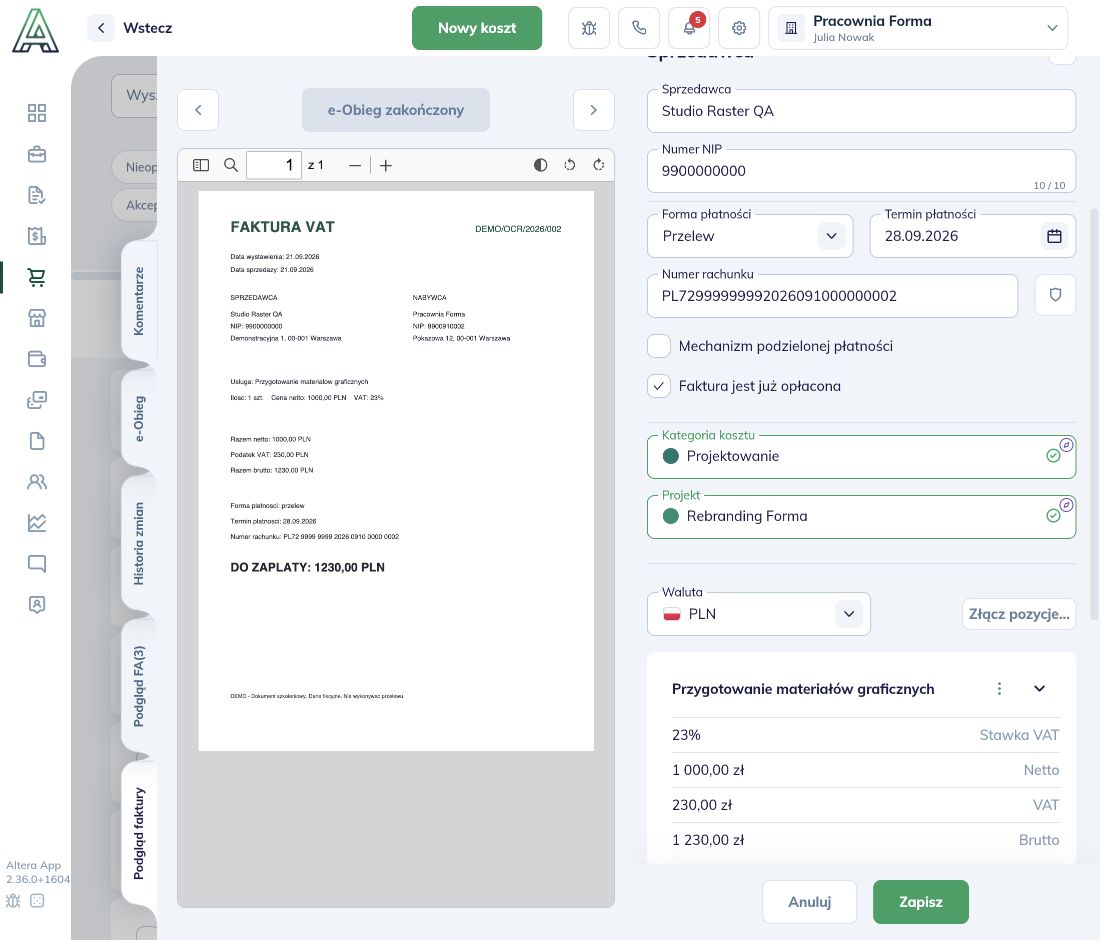Screen dimensions: 1100x940
Task: Open the chart analytics sidebar icon
Action: point(36,523)
